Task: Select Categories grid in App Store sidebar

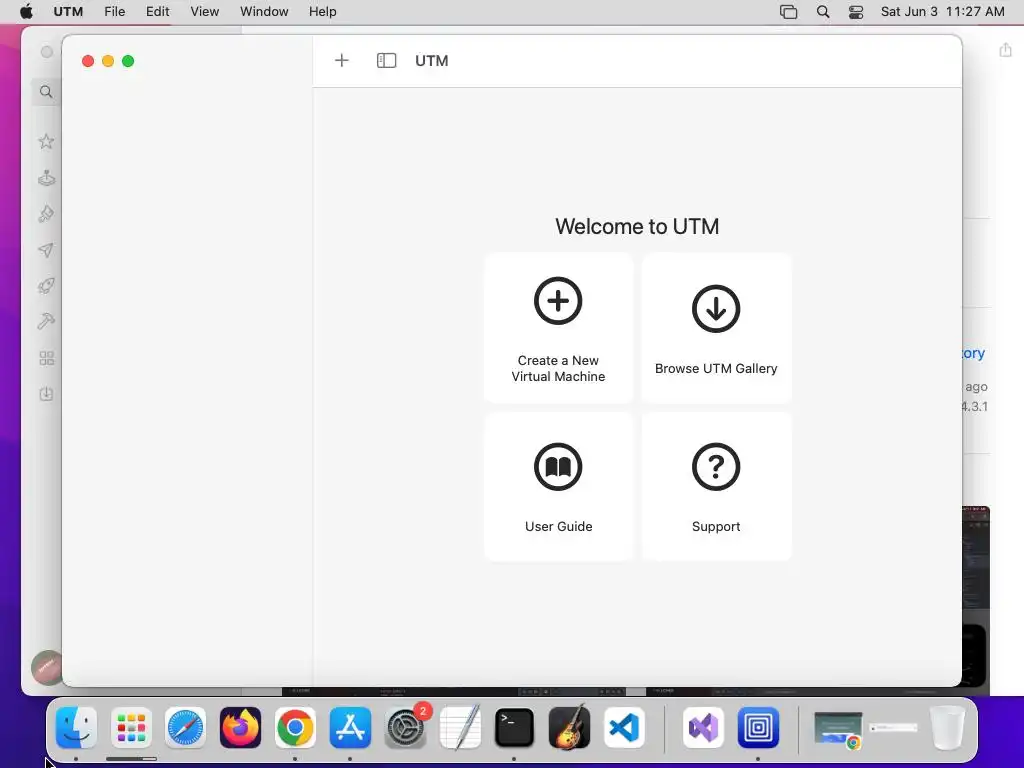Action: coord(46,358)
